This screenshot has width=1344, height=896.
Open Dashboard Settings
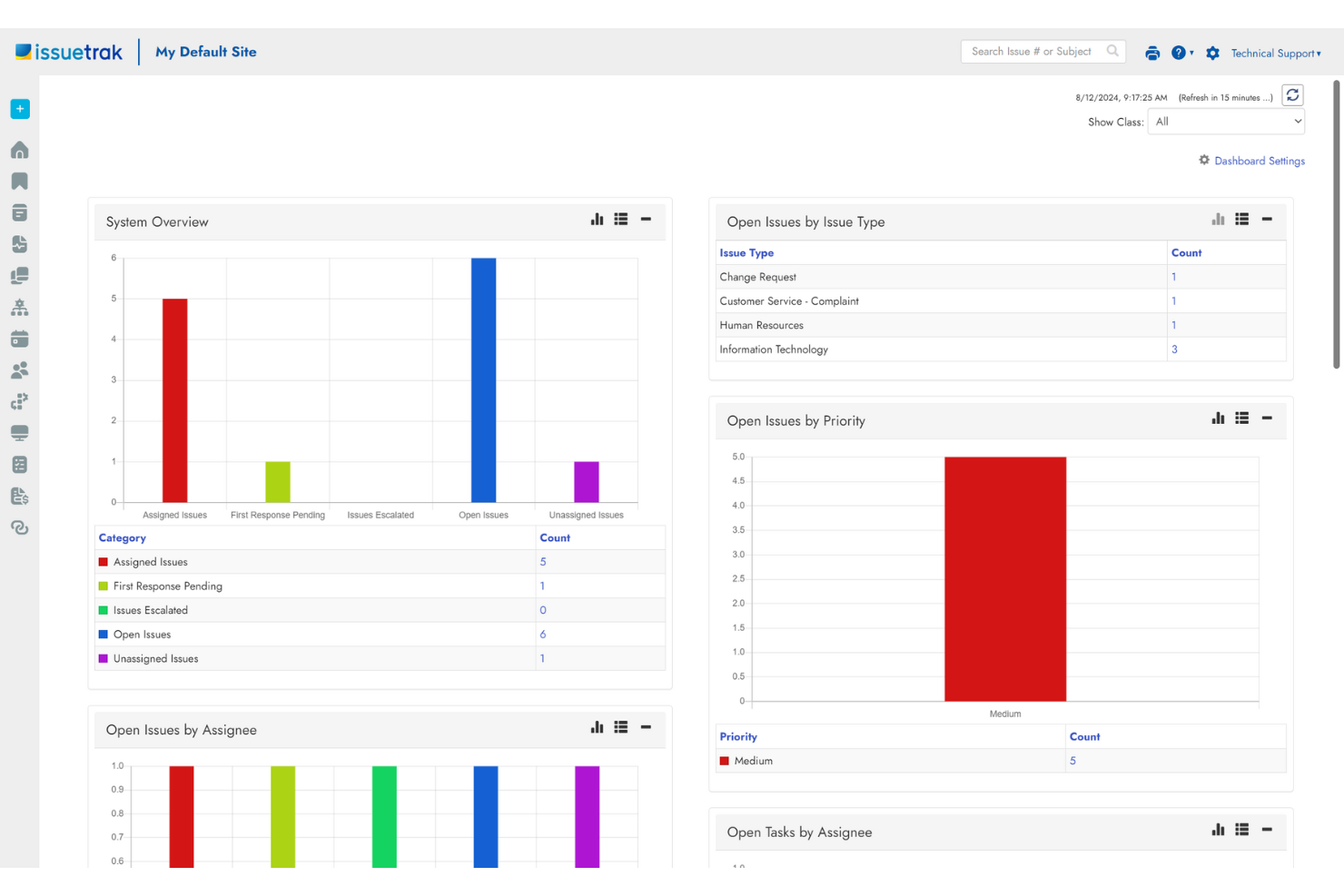1260,161
